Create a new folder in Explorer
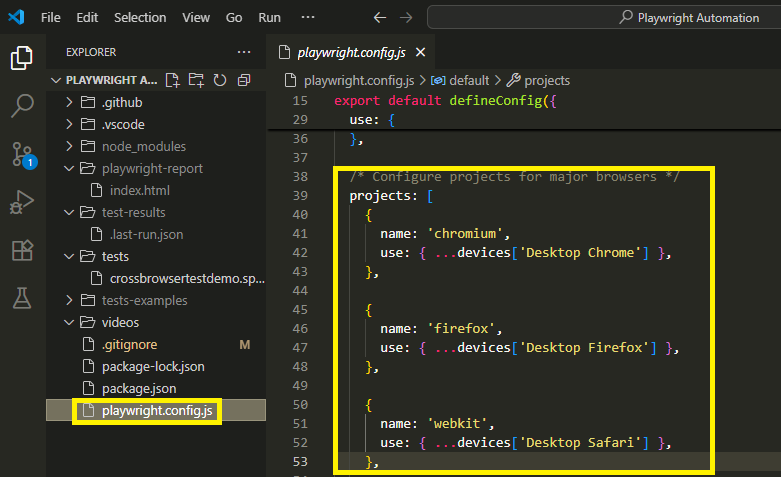Image resolution: width=781 pixels, height=477 pixels. (x=196, y=80)
